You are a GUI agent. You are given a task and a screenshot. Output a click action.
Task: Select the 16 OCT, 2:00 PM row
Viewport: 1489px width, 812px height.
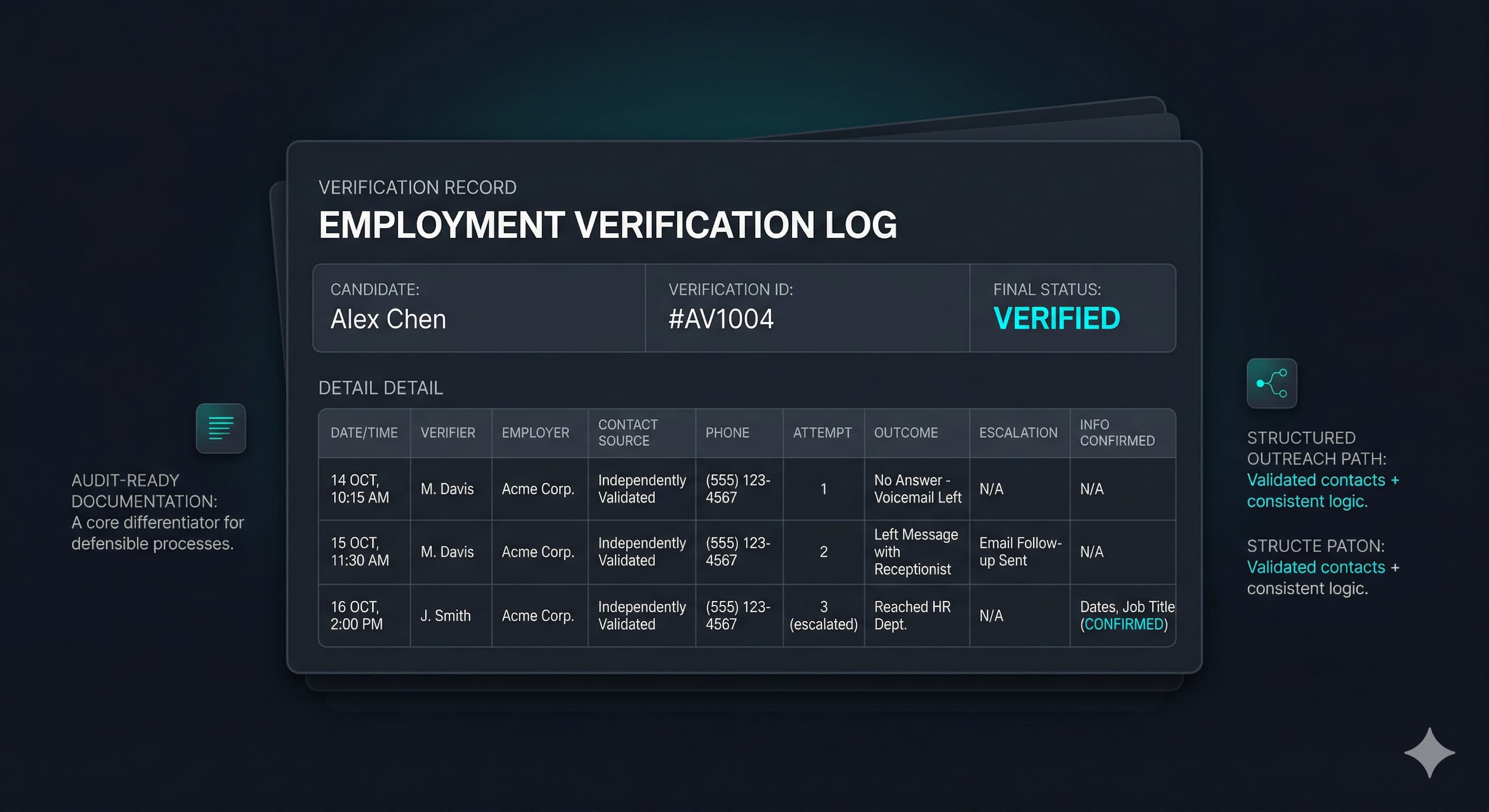(356, 615)
